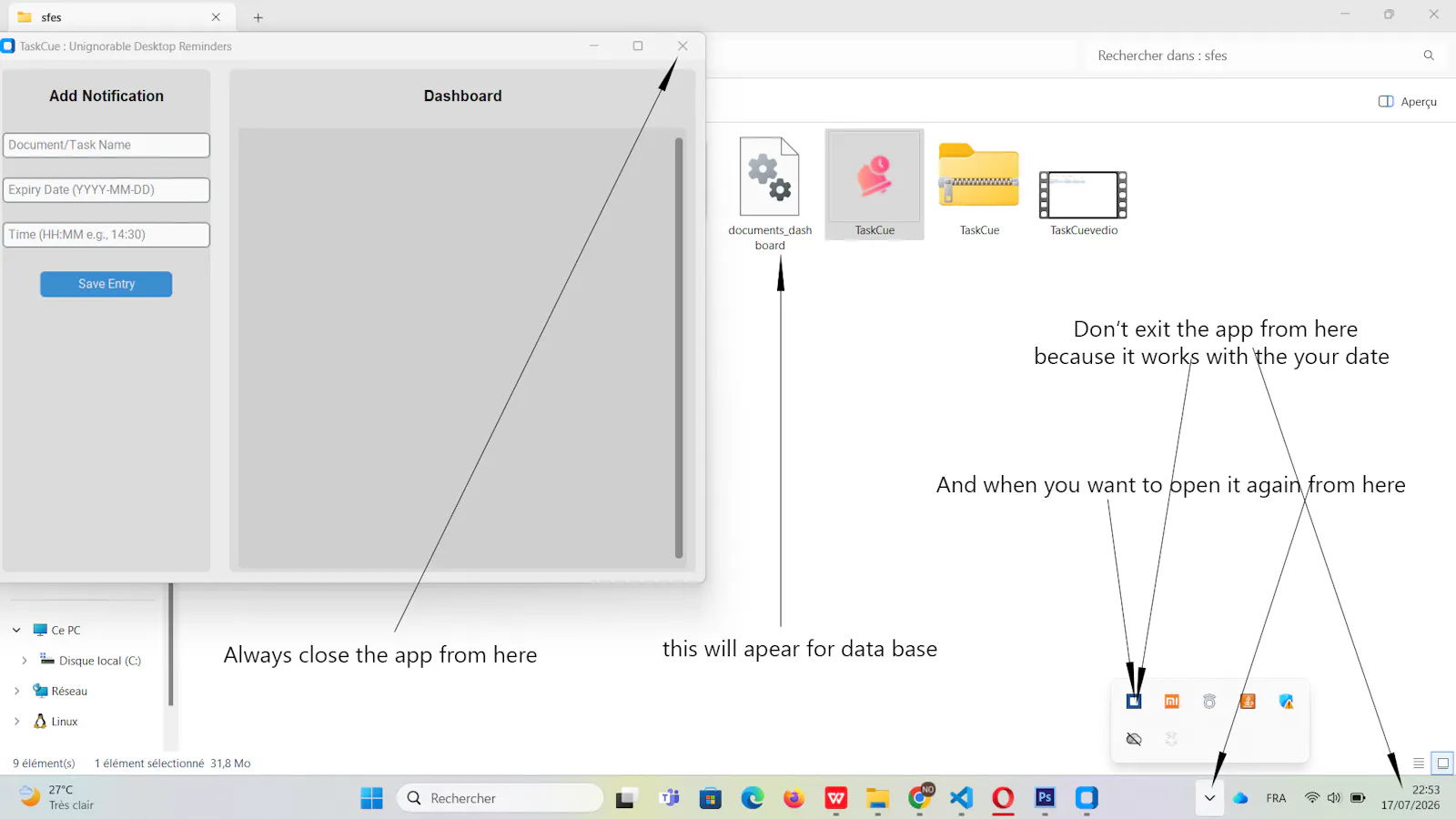
Task: Click the Xiaomi Mi tray icon
Action: click(x=1172, y=702)
